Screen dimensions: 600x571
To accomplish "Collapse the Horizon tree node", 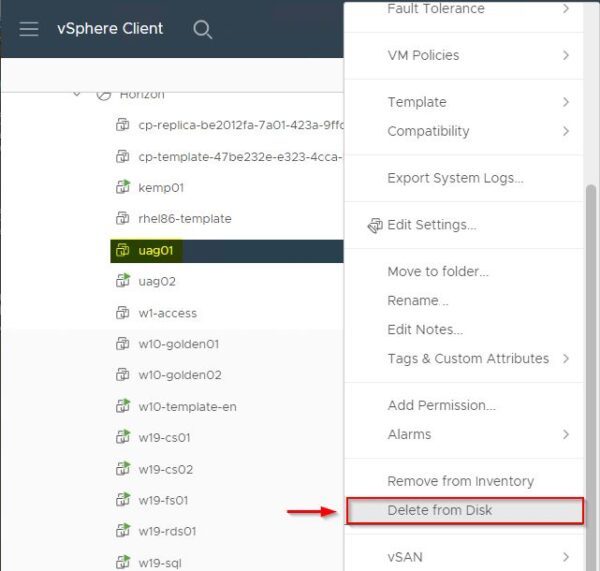I will (x=77, y=94).
